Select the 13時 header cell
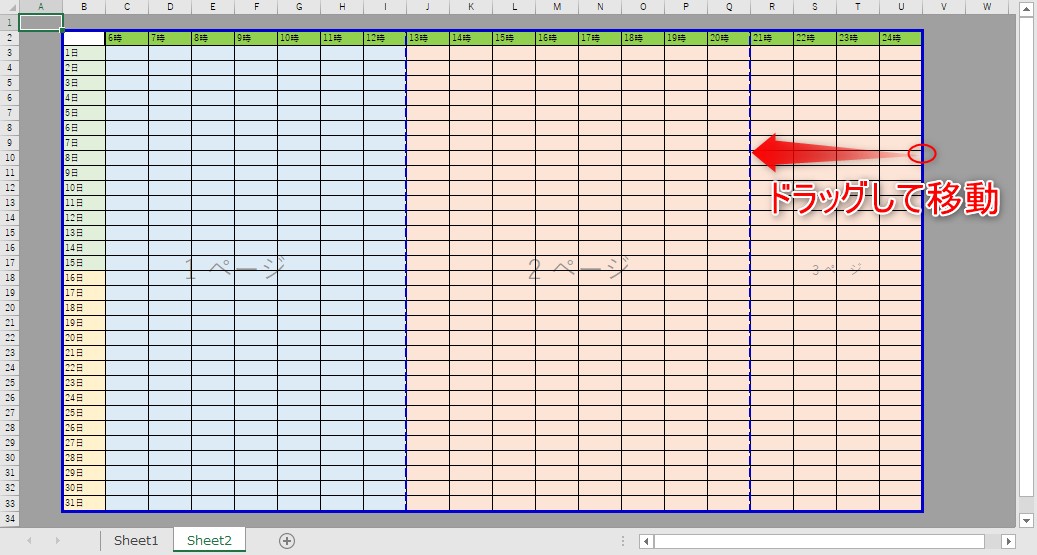The height and width of the screenshot is (555, 1037). click(x=427, y=38)
